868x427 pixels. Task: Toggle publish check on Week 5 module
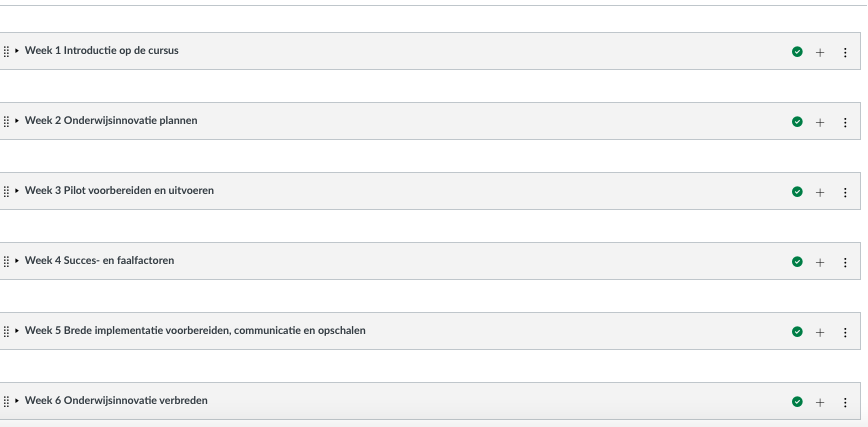click(797, 331)
